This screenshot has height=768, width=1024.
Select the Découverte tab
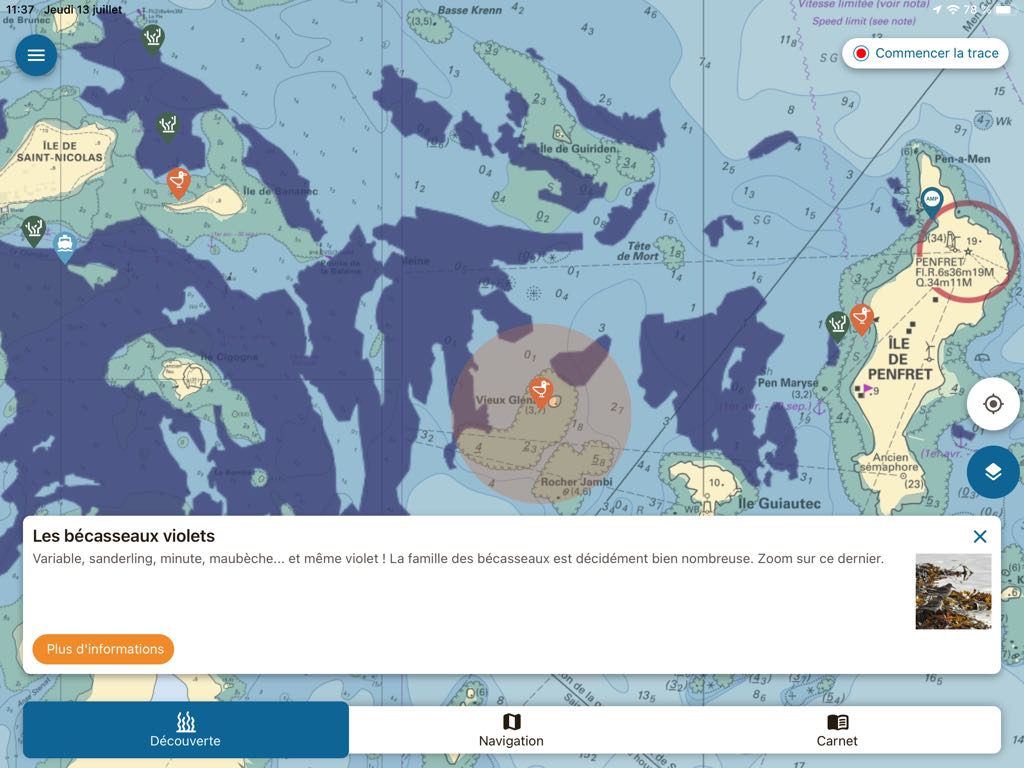click(x=185, y=729)
